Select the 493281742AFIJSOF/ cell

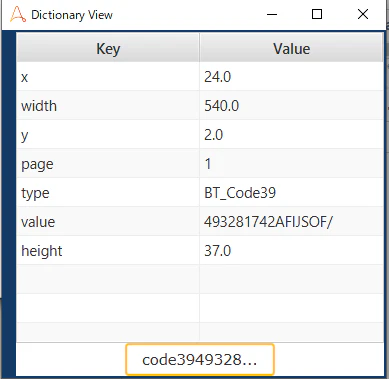[291, 222]
